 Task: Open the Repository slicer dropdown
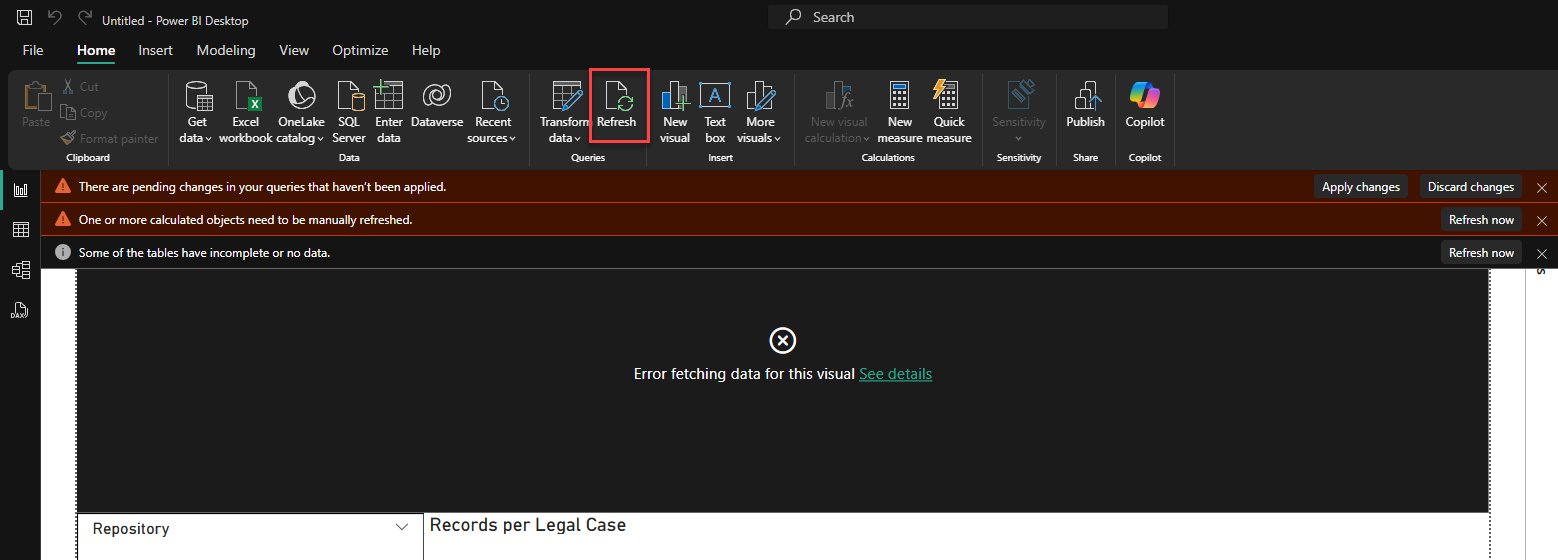point(402,527)
